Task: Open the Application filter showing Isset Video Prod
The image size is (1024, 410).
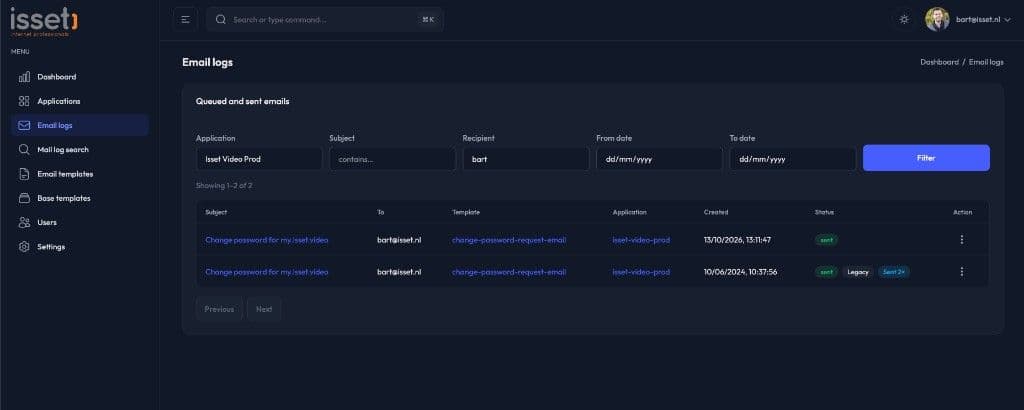Action: pos(259,159)
